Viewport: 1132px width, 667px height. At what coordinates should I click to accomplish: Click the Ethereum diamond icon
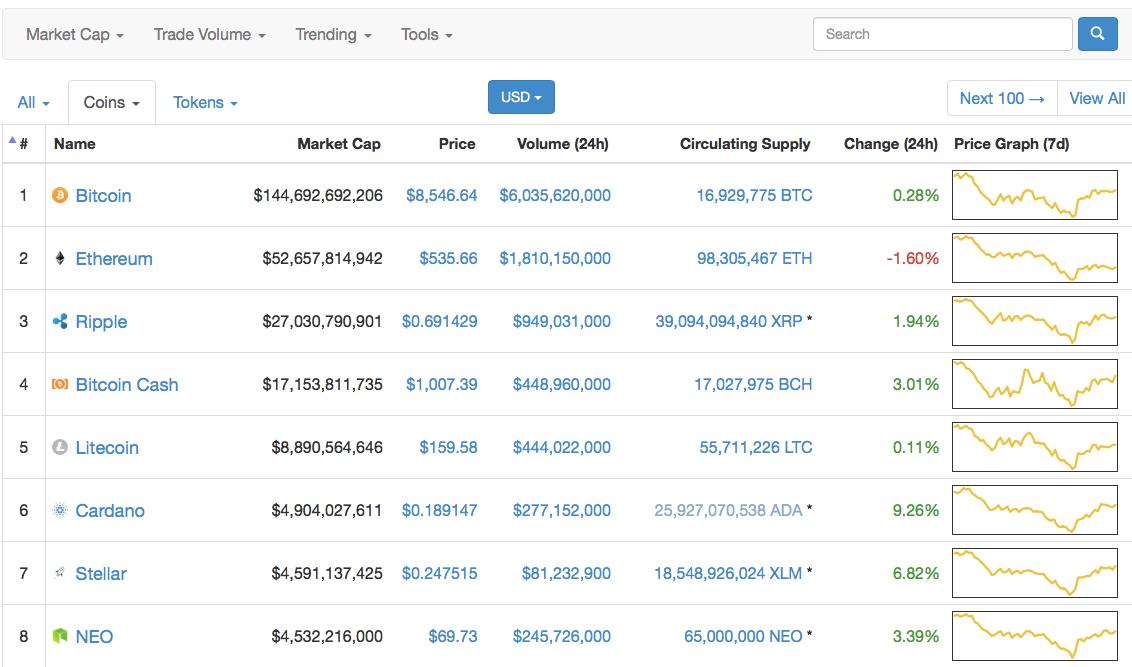coord(60,259)
